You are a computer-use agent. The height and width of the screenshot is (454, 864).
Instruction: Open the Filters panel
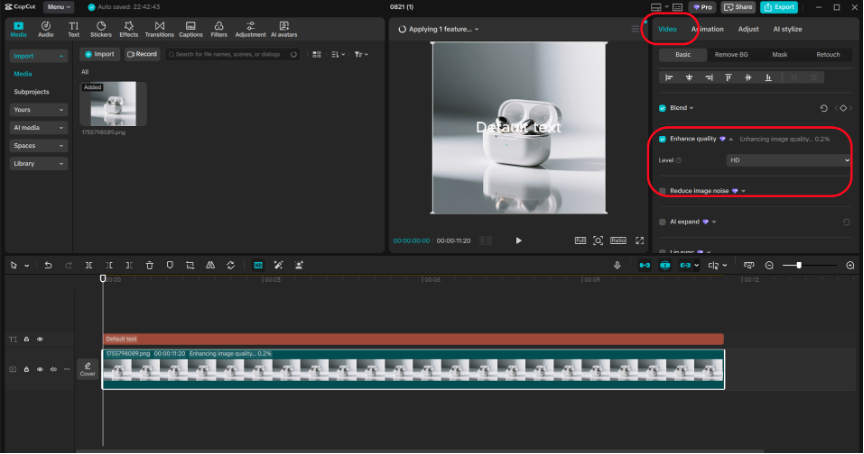[x=218, y=29]
